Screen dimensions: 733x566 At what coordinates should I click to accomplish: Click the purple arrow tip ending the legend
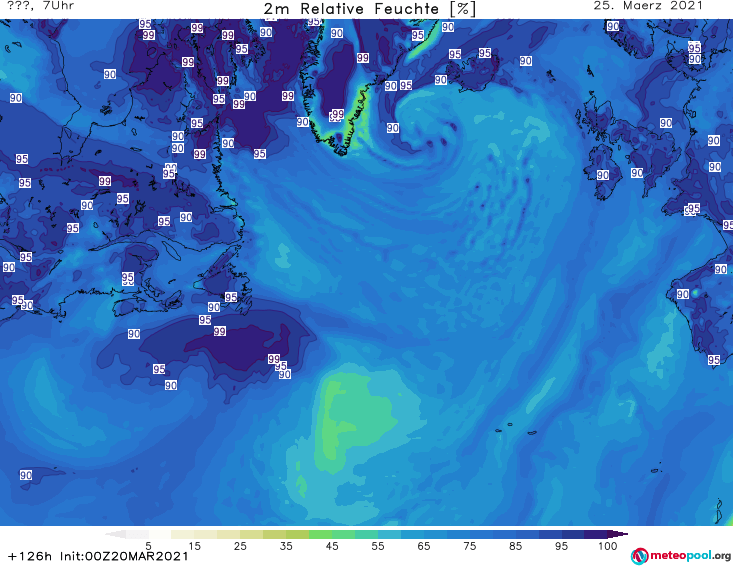click(618, 534)
